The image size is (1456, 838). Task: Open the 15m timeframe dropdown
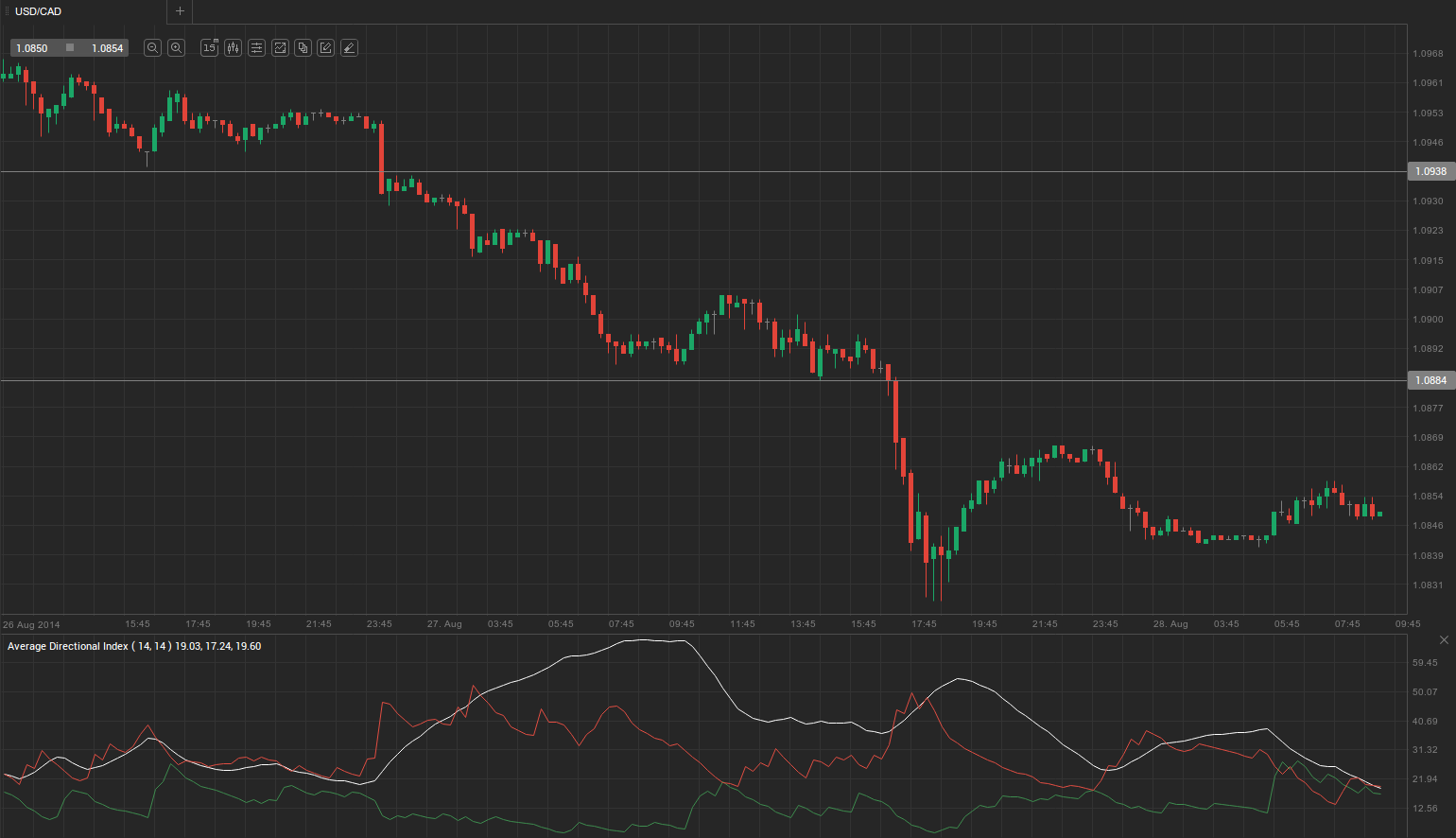[x=209, y=47]
